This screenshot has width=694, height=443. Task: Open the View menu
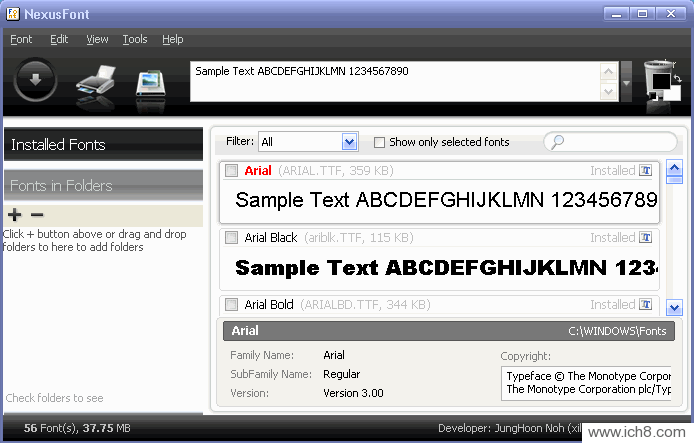point(97,39)
